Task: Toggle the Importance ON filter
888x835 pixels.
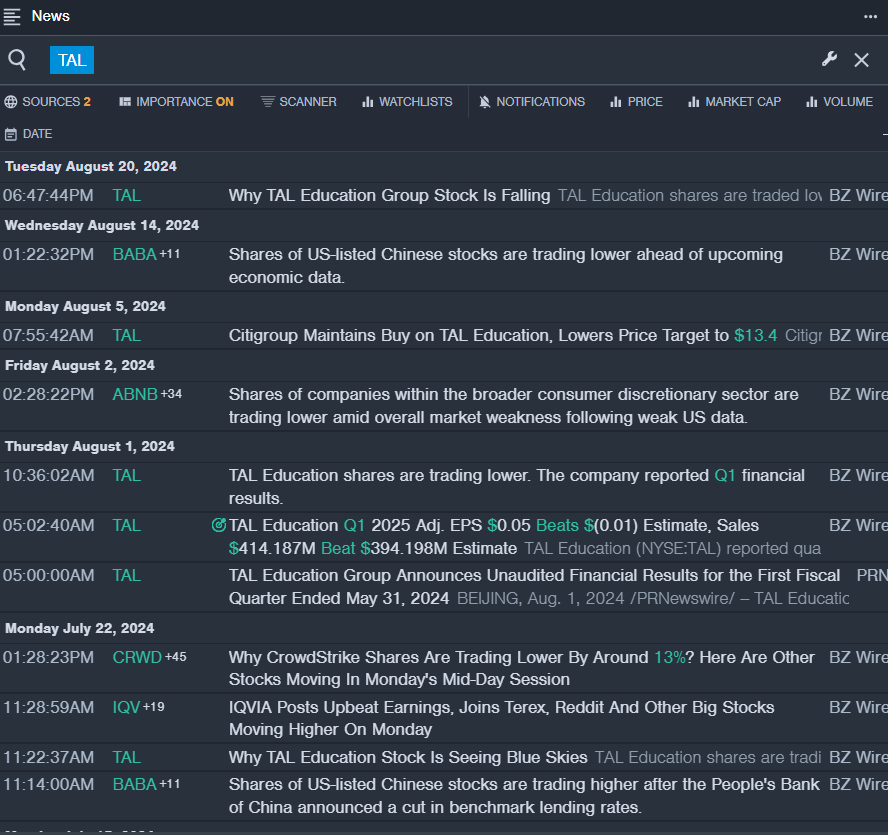Action: (176, 102)
